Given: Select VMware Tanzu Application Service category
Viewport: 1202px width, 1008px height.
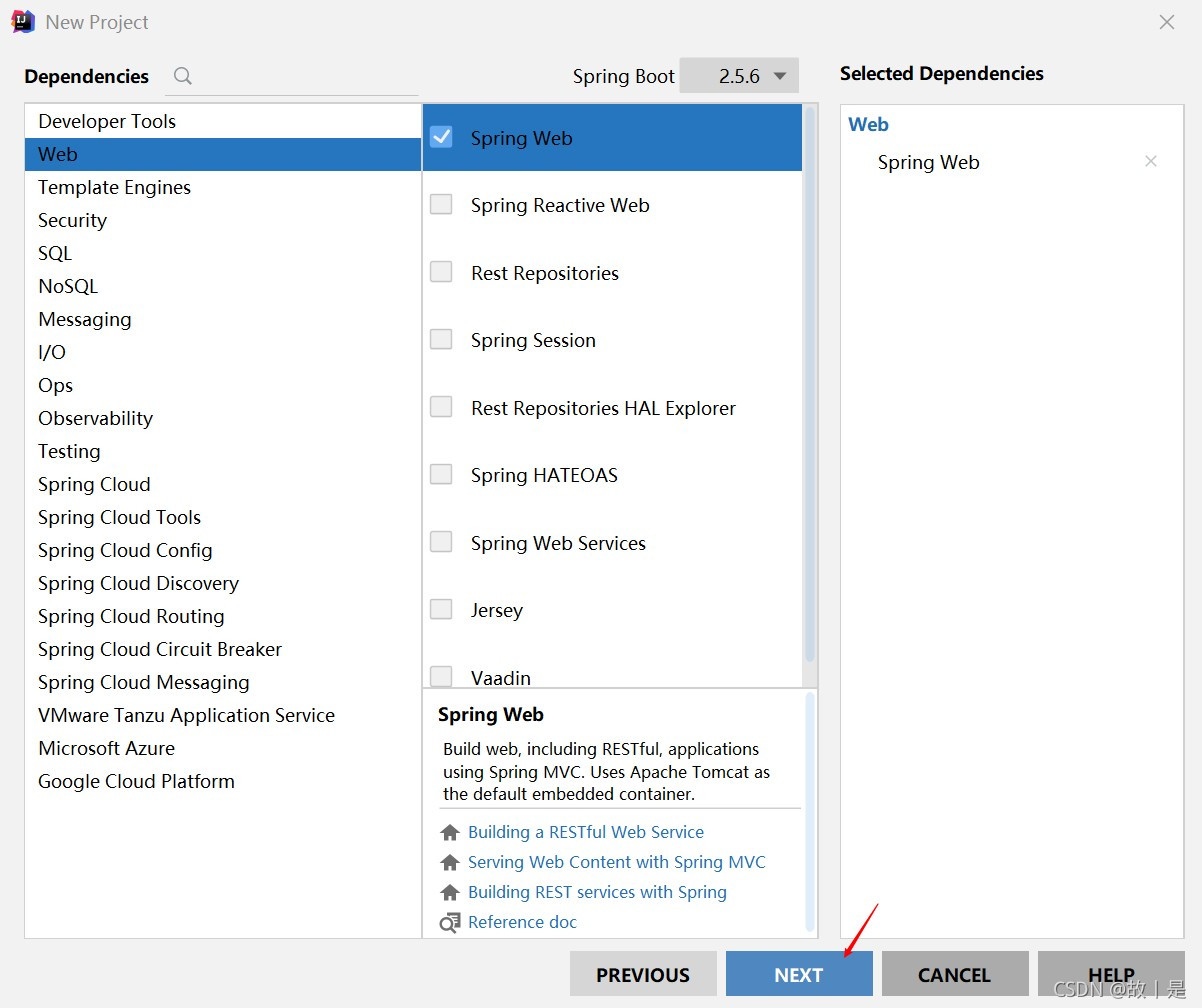Looking at the screenshot, I should [222, 715].
